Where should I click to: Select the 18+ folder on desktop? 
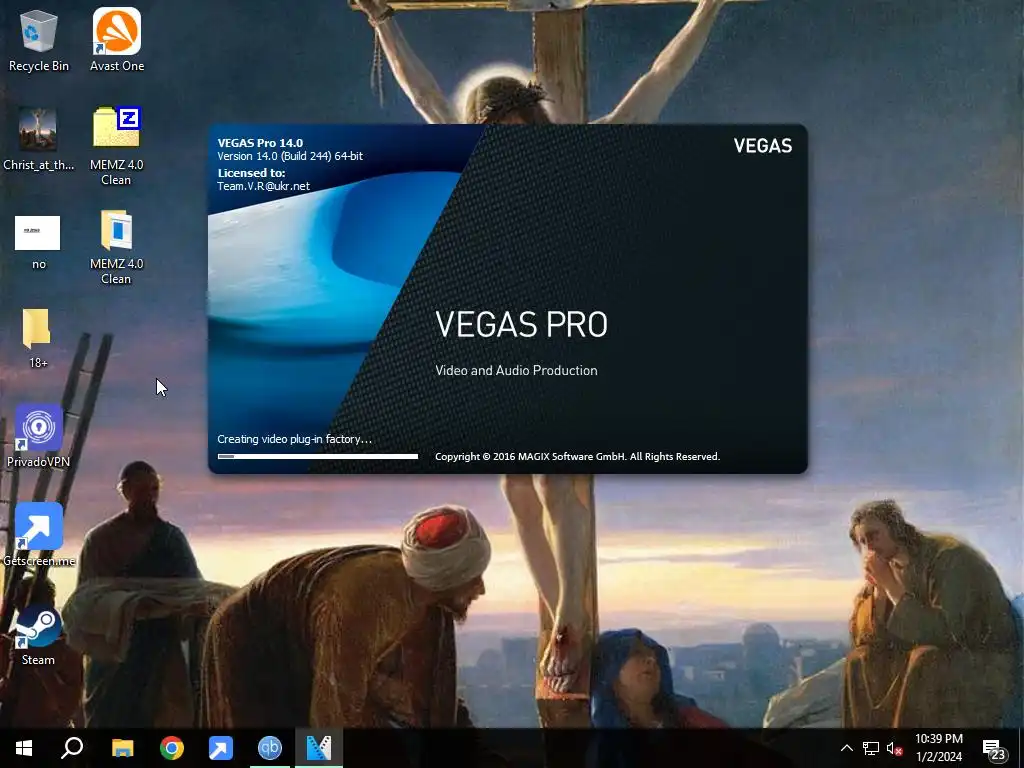(37, 338)
